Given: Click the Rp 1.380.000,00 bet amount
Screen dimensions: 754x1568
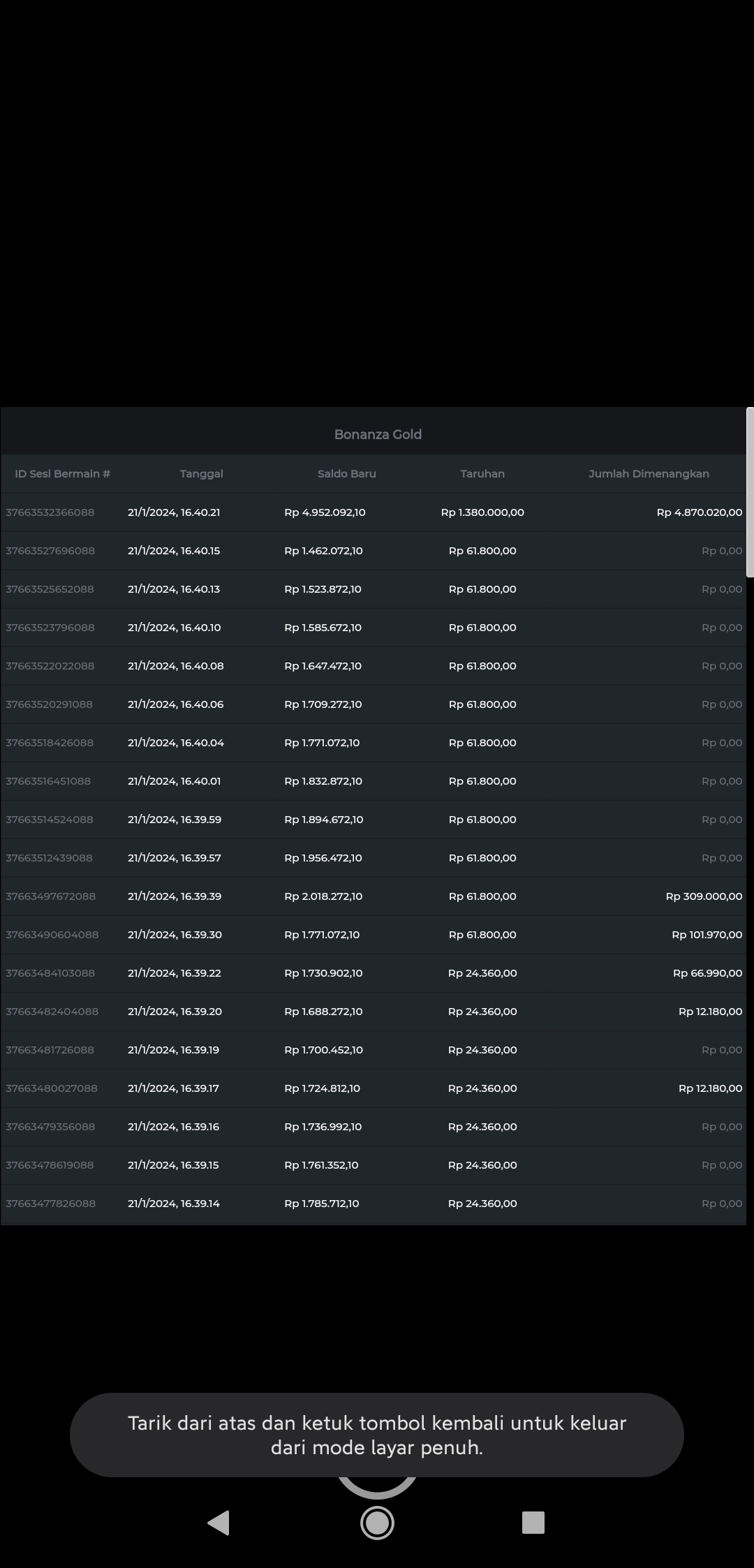Looking at the screenshot, I should click(482, 512).
